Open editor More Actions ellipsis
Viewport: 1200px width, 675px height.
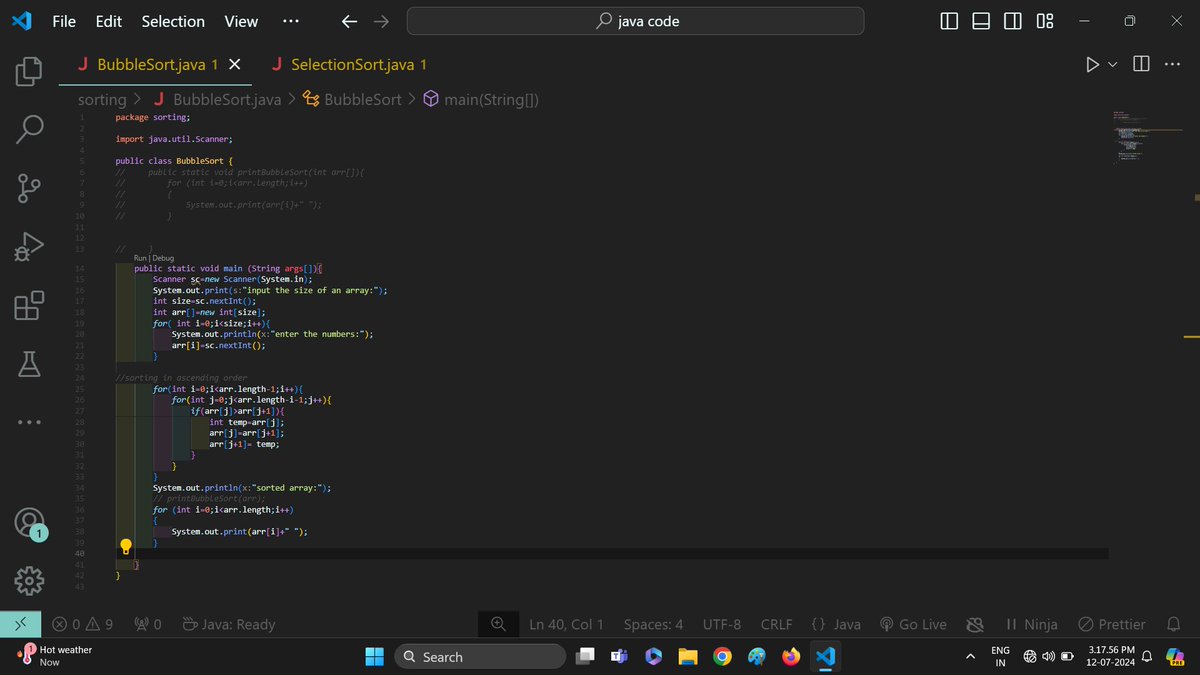[x=1172, y=64]
